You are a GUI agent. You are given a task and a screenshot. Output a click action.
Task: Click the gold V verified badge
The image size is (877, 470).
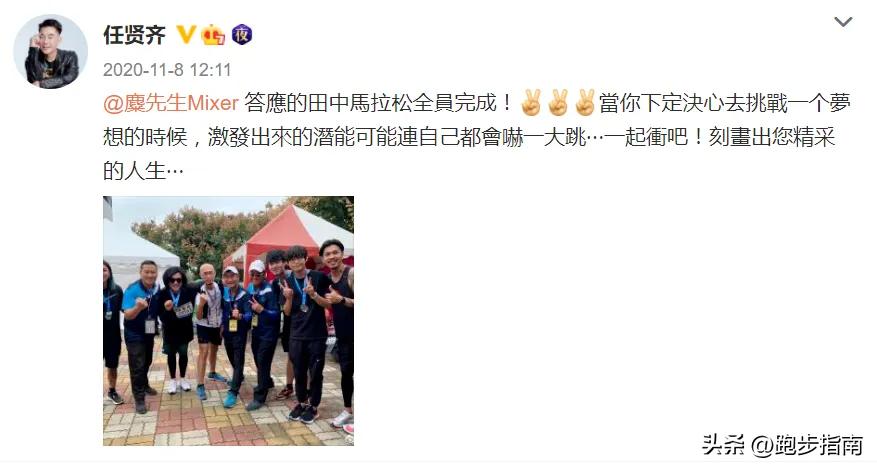pyautogui.click(x=186, y=35)
